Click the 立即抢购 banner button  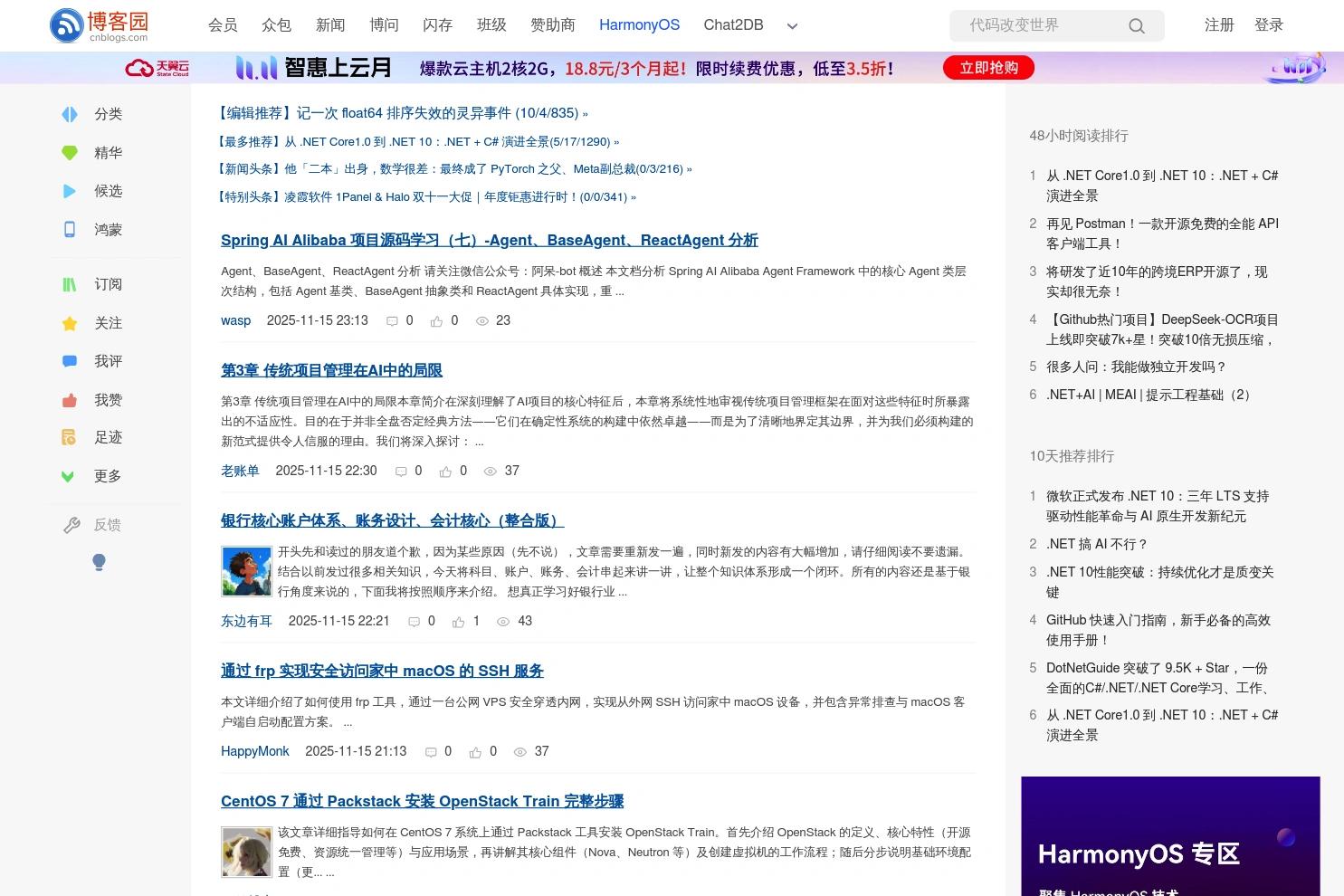point(987,67)
